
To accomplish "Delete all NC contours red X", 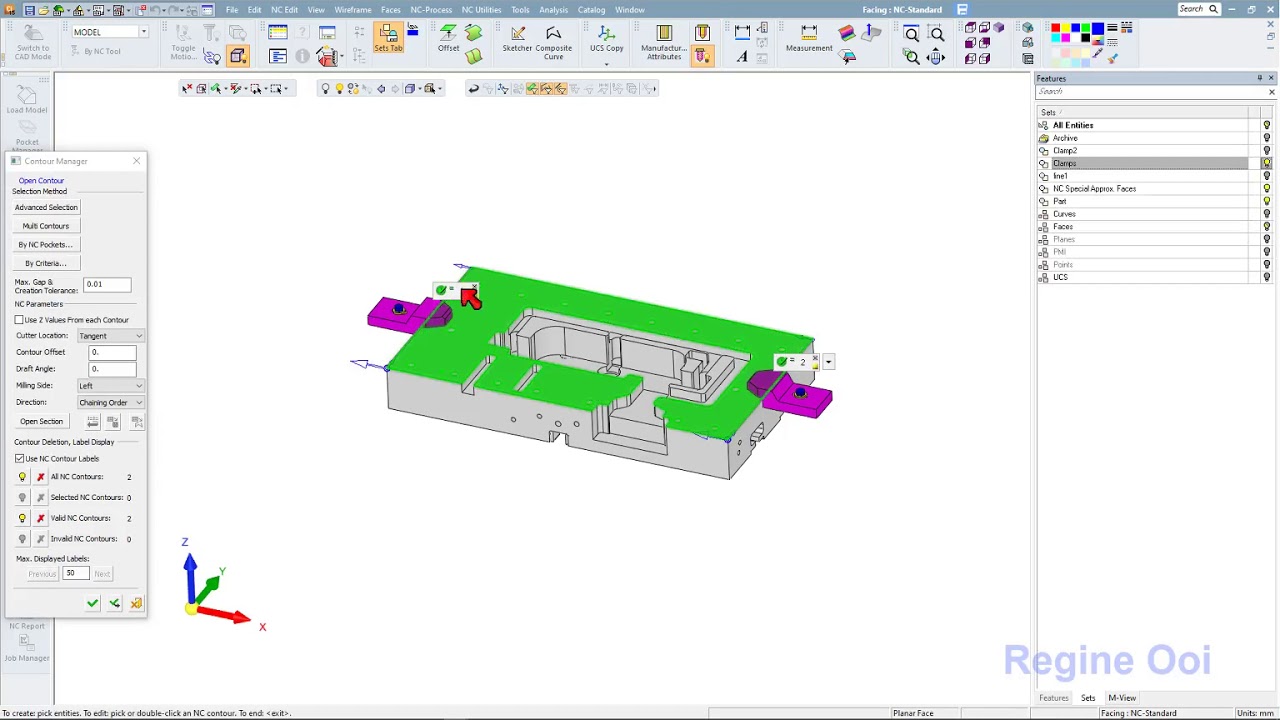I will pos(40,477).
